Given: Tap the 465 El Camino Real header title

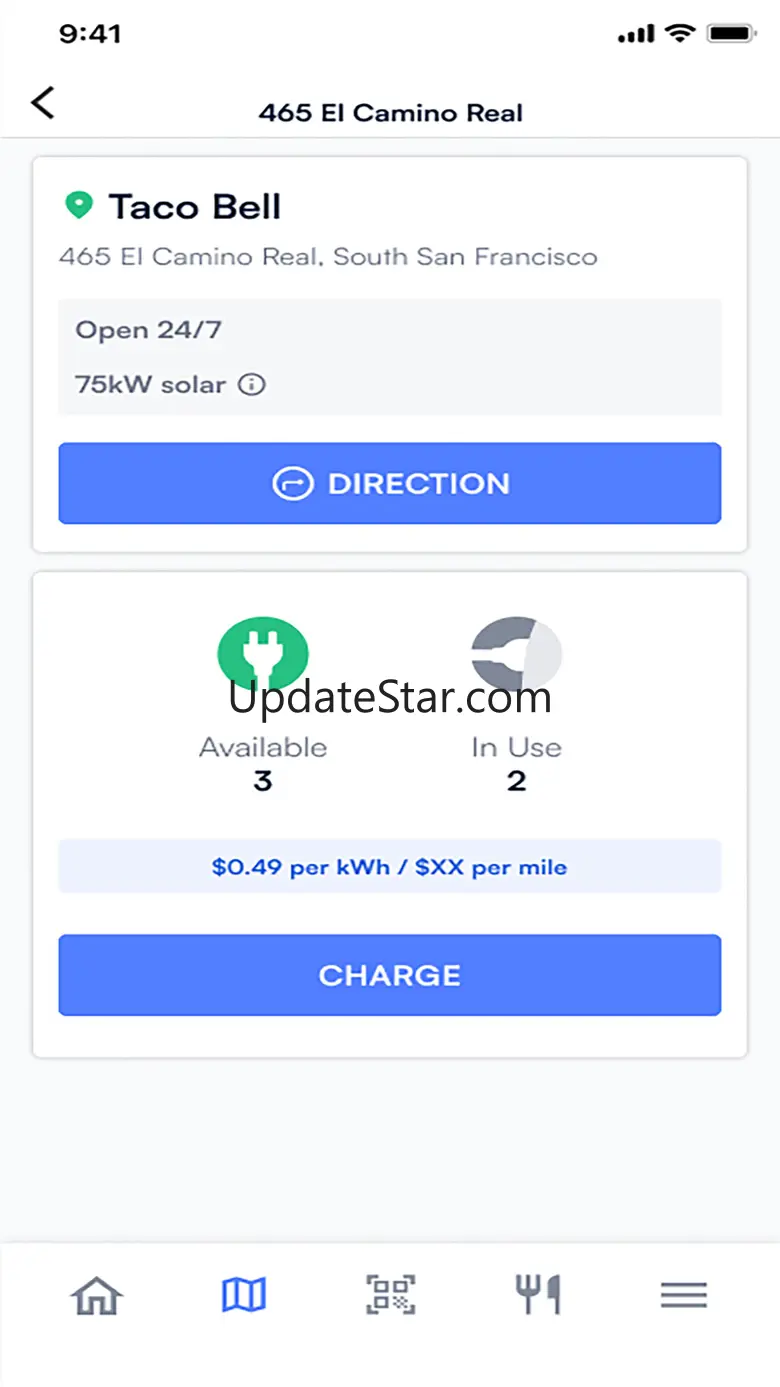Looking at the screenshot, I should click(391, 113).
